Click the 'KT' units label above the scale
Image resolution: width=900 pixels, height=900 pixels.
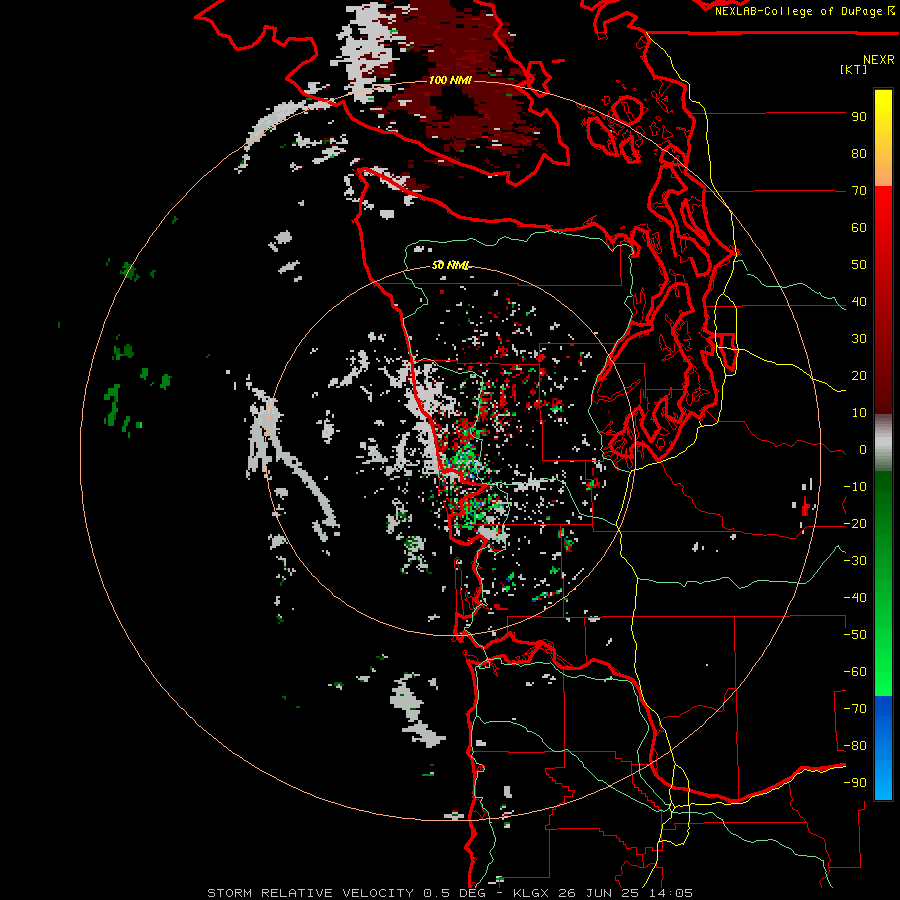coord(854,69)
